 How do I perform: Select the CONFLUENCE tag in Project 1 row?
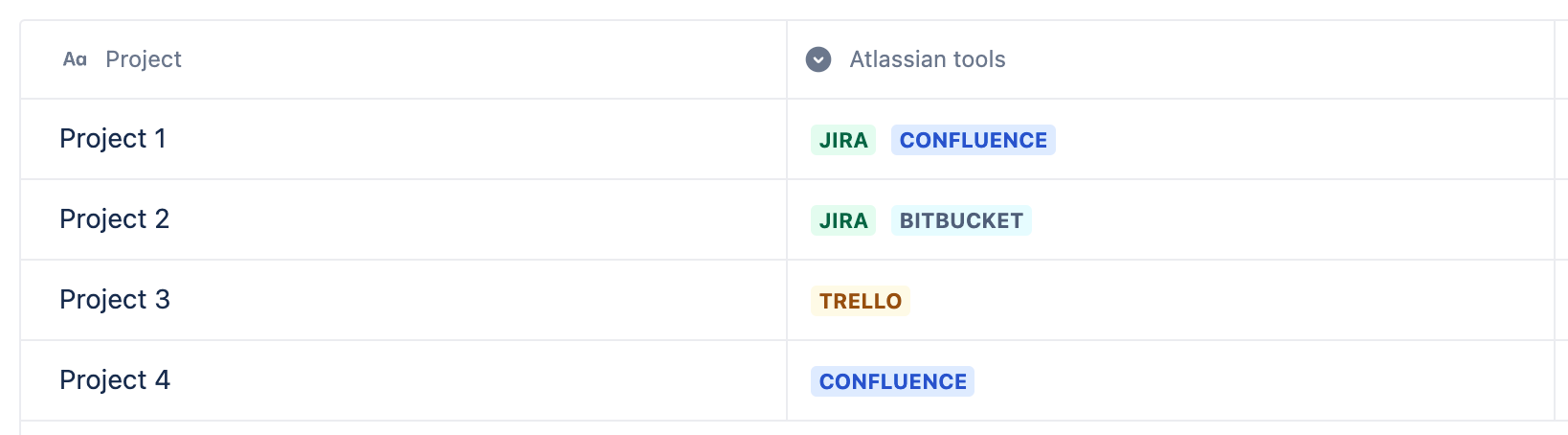point(973,140)
